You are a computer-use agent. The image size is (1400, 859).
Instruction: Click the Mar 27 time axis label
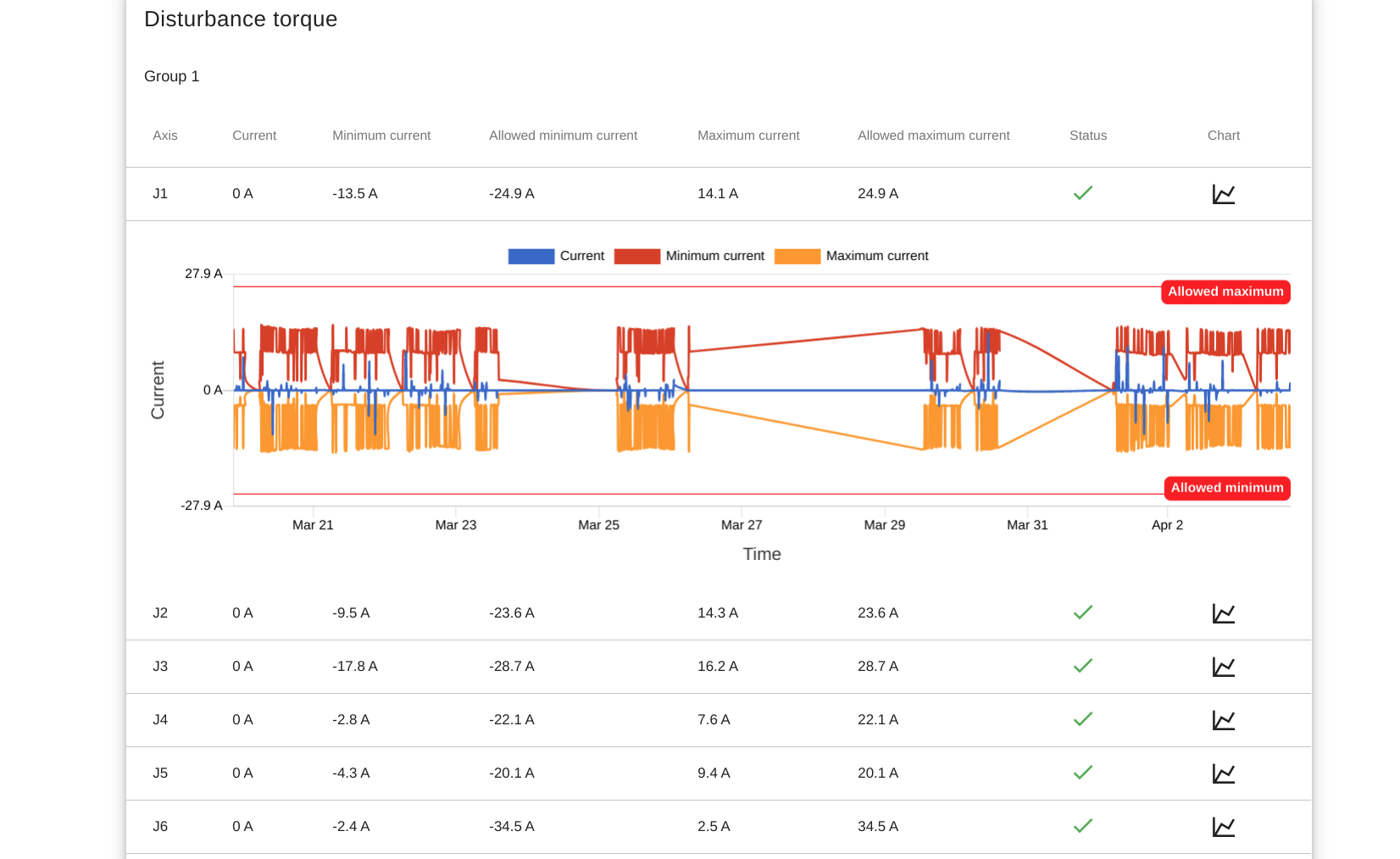pyautogui.click(x=741, y=525)
